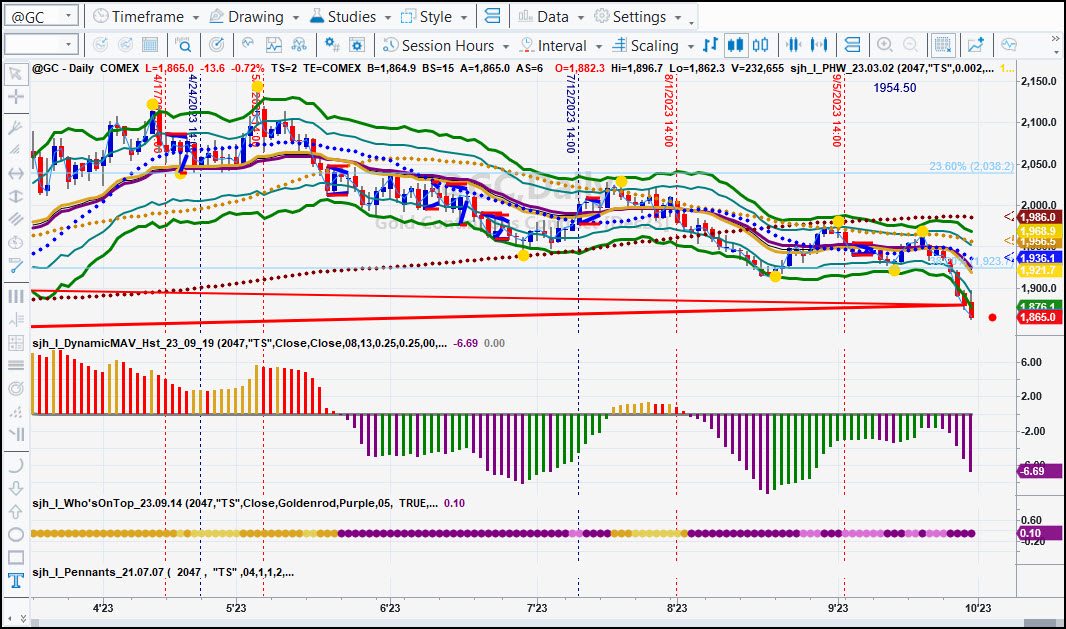Click the 1,865.0 red price label
Viewport: 1066px width, 629px height.
pos(1038,318)
